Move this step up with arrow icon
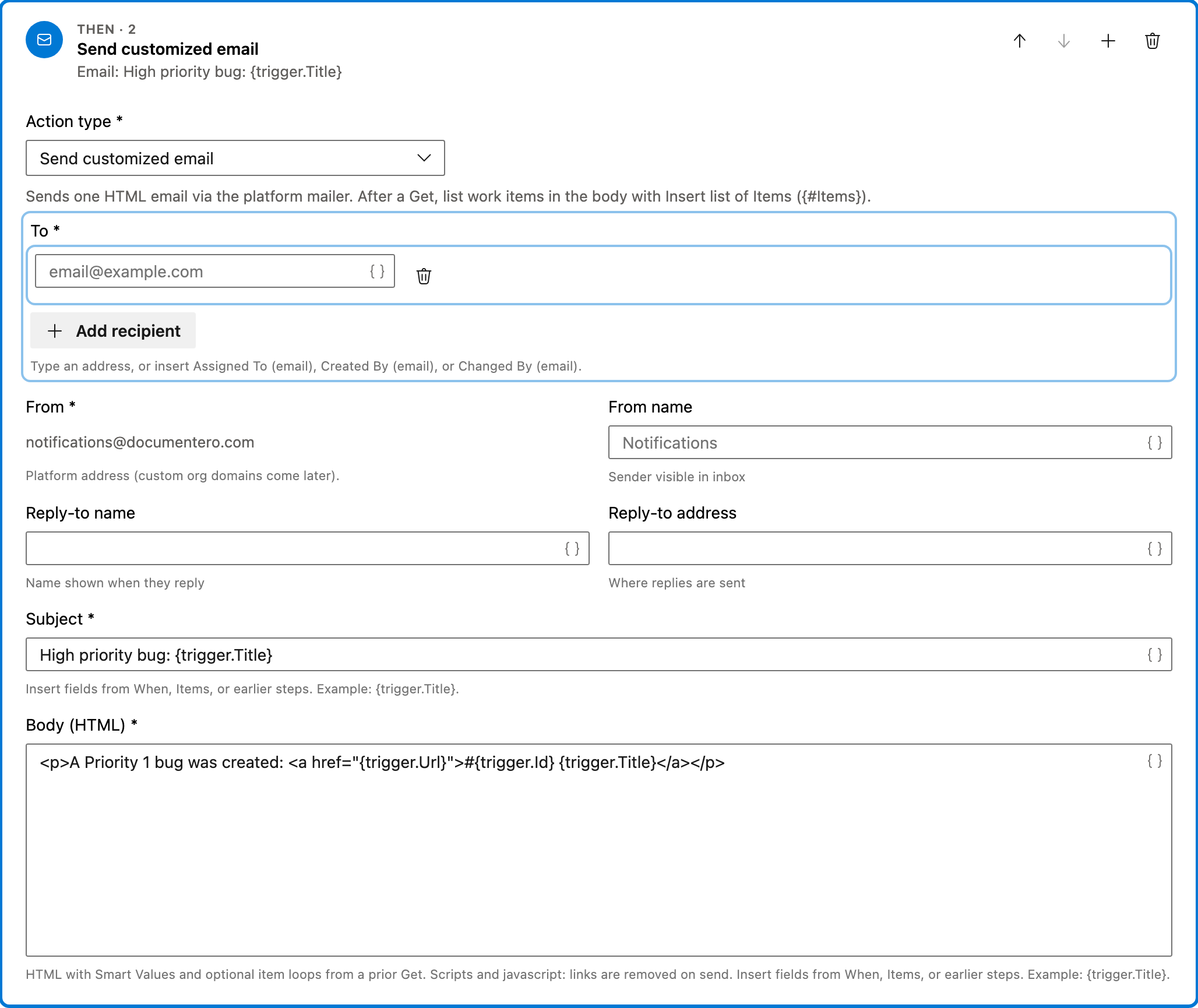 tap(1020, 41)
